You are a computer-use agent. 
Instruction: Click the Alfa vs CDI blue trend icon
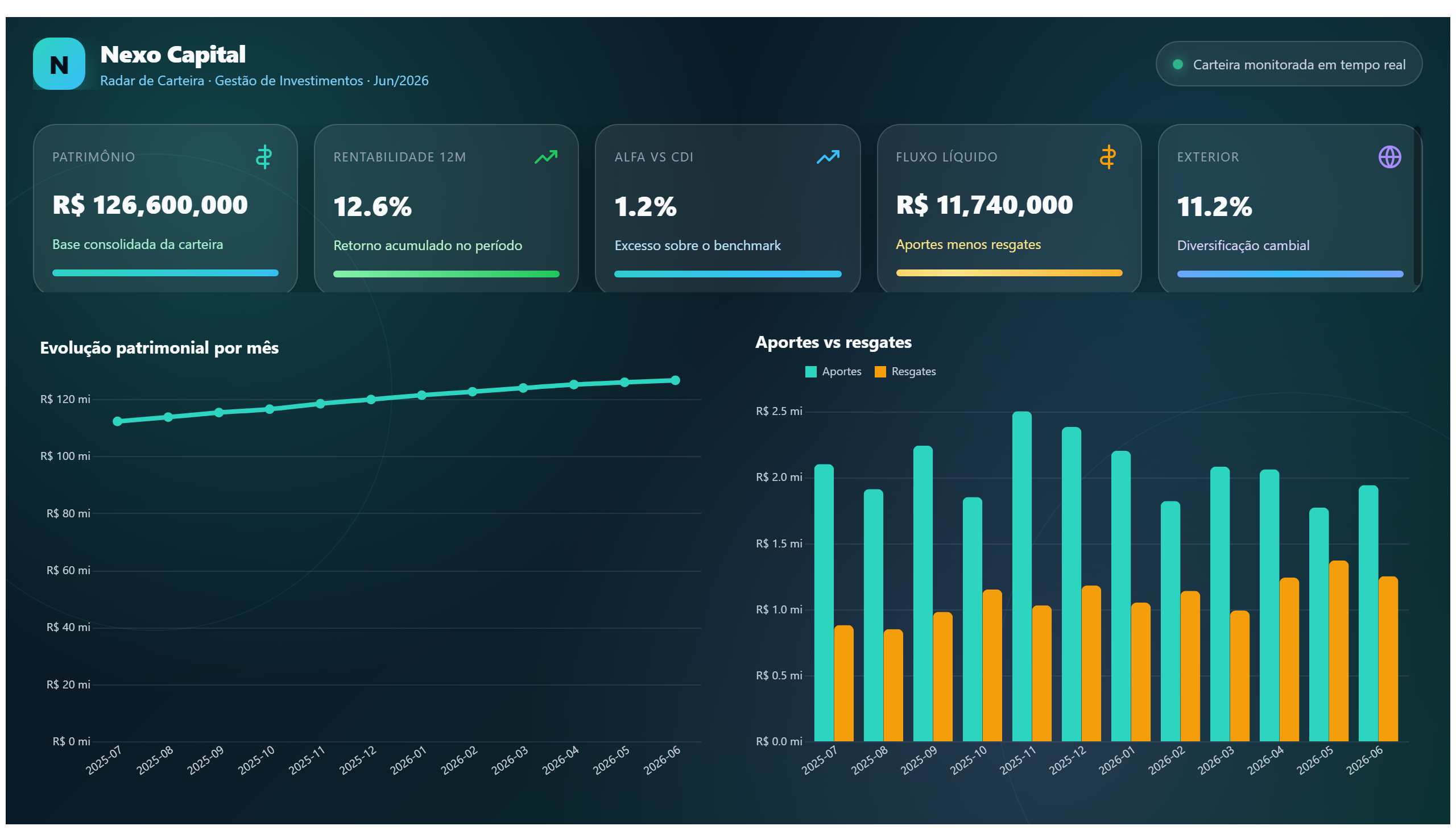tap(828, 157)
